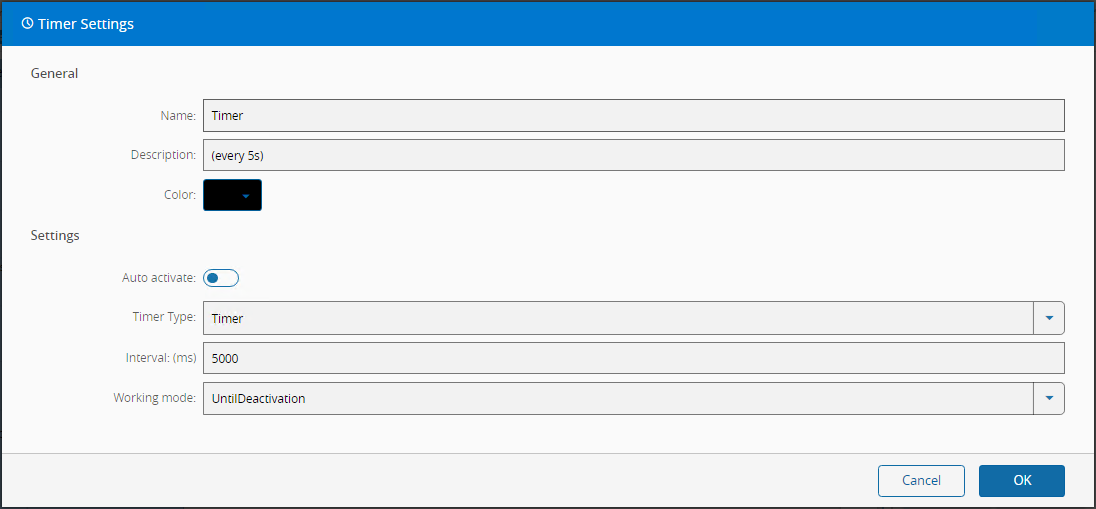
Task: Enable the Auto activate toggle
Action: point(220,278)
